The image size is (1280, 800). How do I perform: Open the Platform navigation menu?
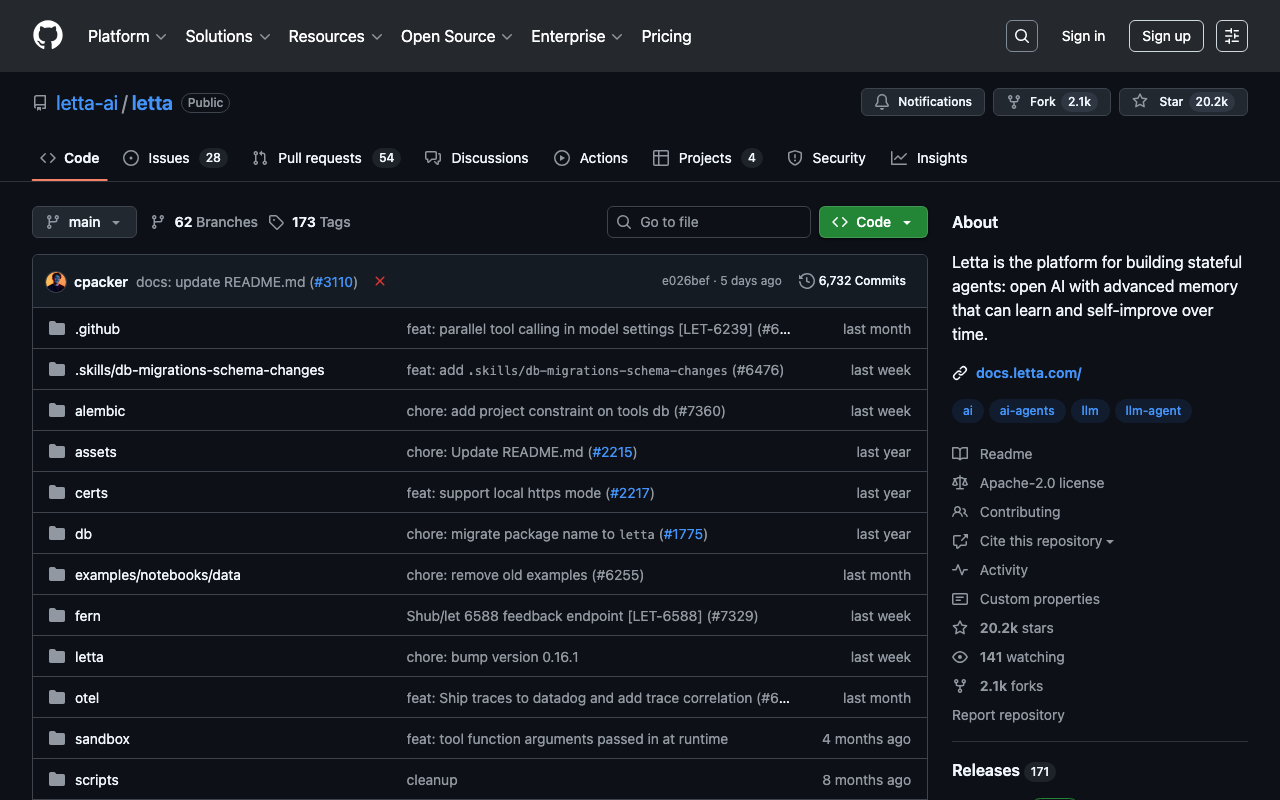[127, 36]
